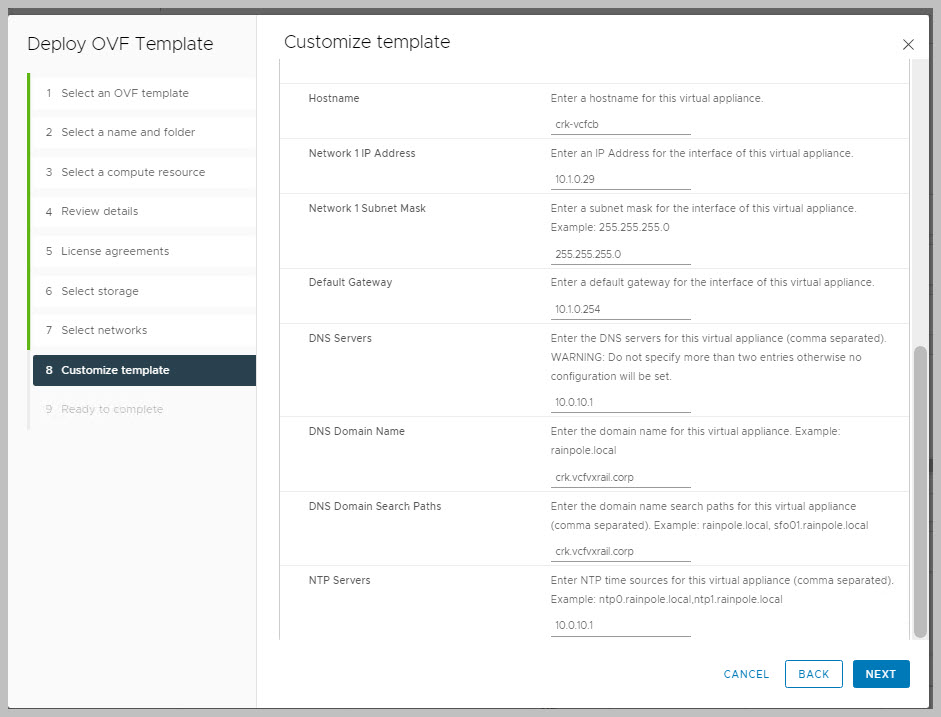
Task: Navigate to step 6 Select storage
Action: click(99, 291)
